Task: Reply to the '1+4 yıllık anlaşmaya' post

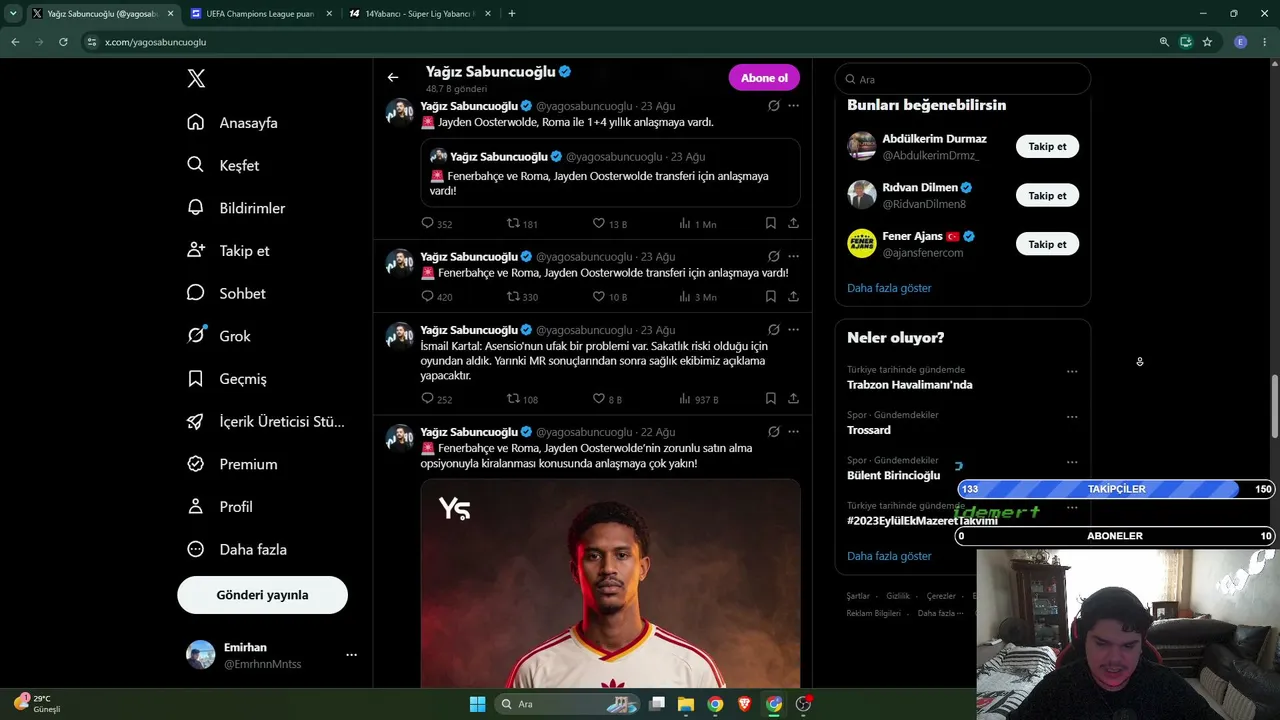Action: 436,224
